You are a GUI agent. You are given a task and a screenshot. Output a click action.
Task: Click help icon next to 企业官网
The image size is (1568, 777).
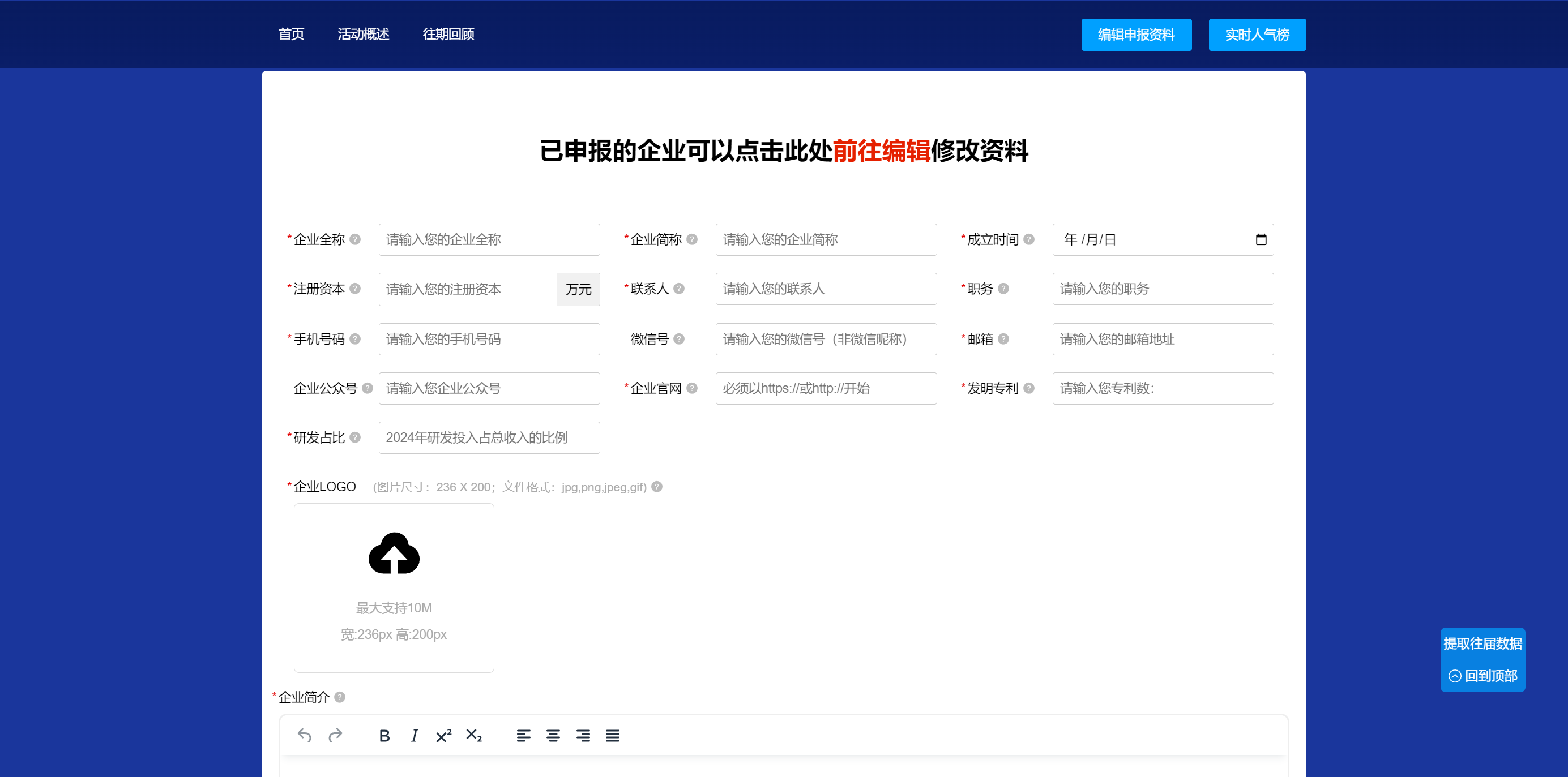(692, 388)
